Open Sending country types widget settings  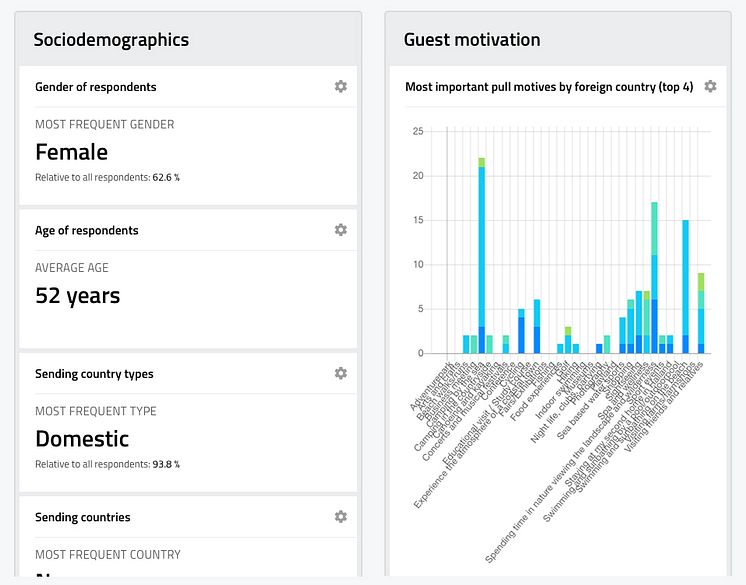341,374
